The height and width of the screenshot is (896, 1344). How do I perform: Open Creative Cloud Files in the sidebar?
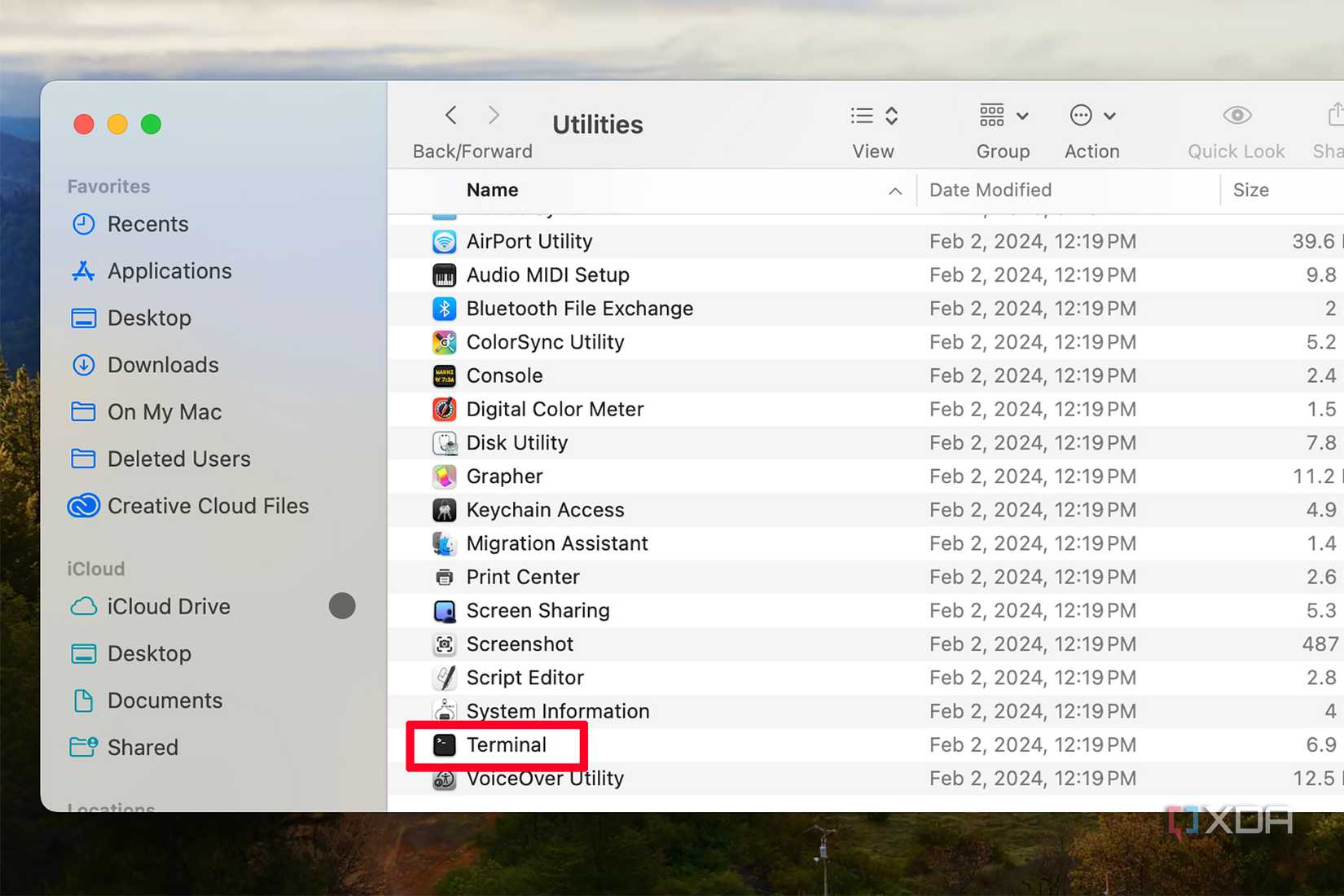[x=208, y=505]
